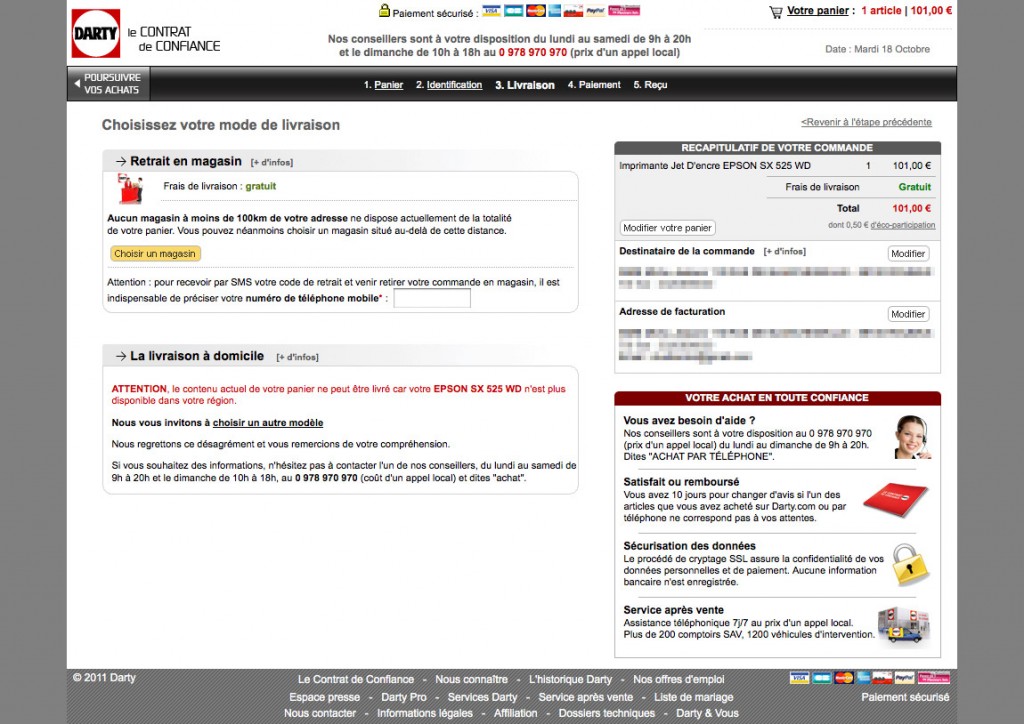1024x724 pixels.
Task: Click Modifier for Destinataire de la commande
Action: click(908, 253)
